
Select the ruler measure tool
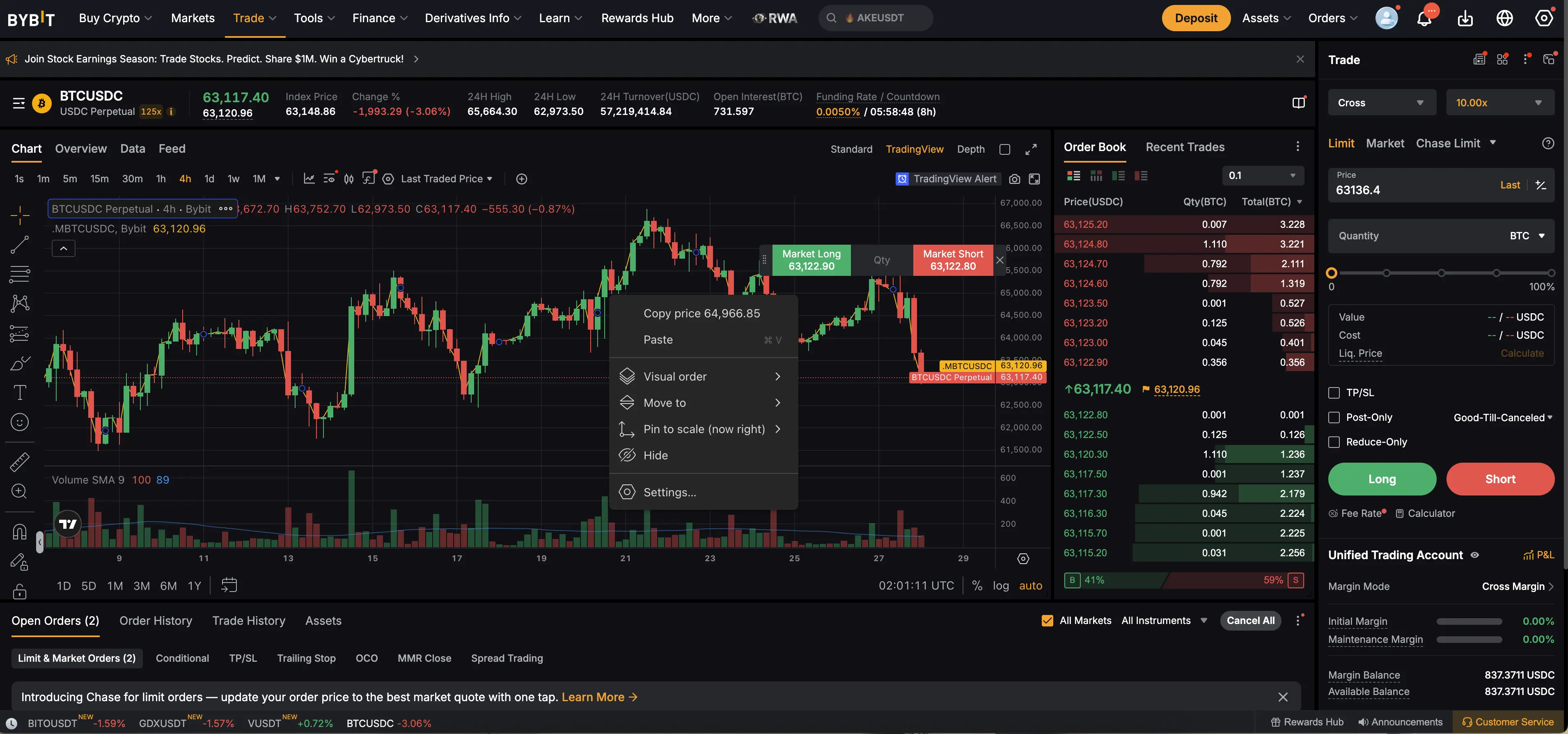pyautogui.click(x=19, y=462)
